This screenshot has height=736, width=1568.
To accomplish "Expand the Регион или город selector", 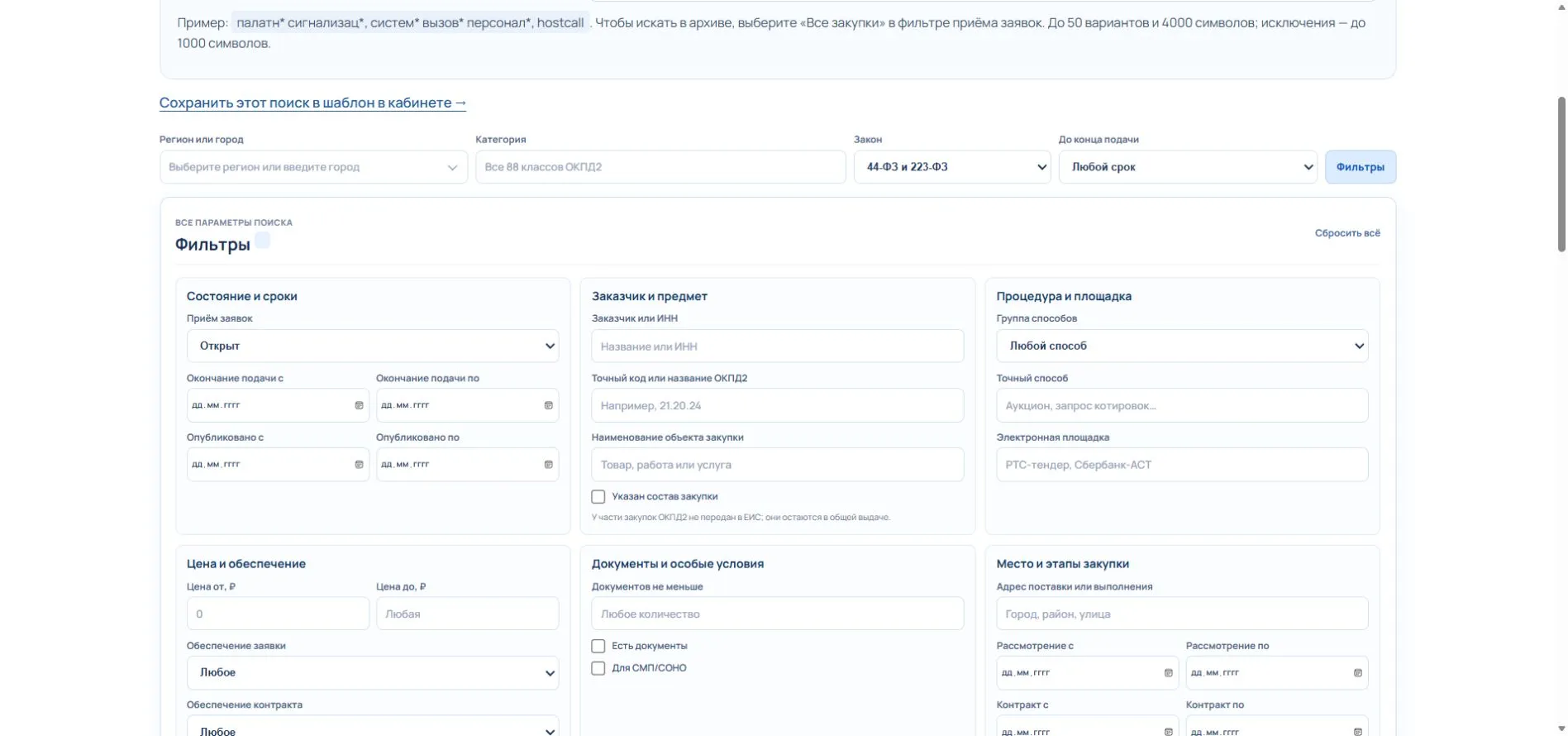I will [313, 167].
